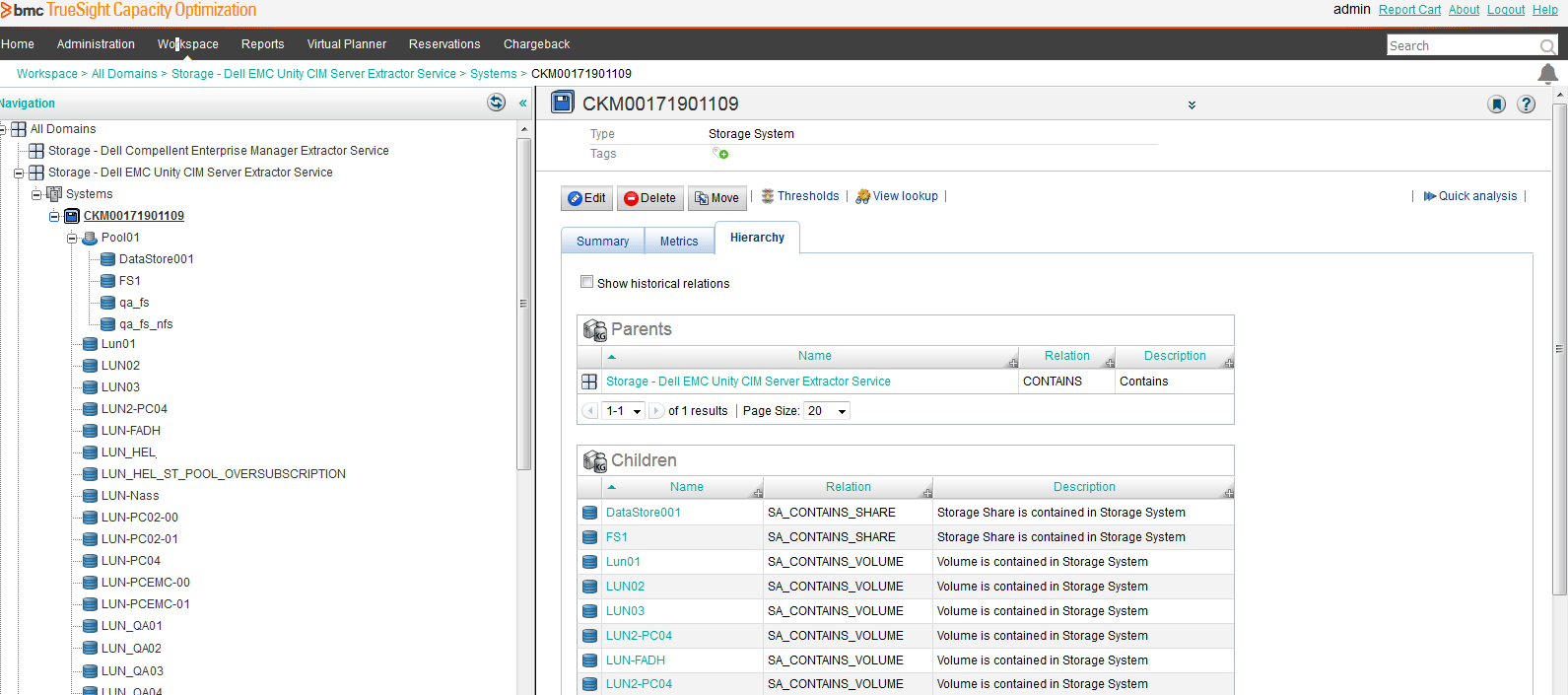
Task: Open the Chargeback menu
Action: pyautogui.click(x=536, y=44)
